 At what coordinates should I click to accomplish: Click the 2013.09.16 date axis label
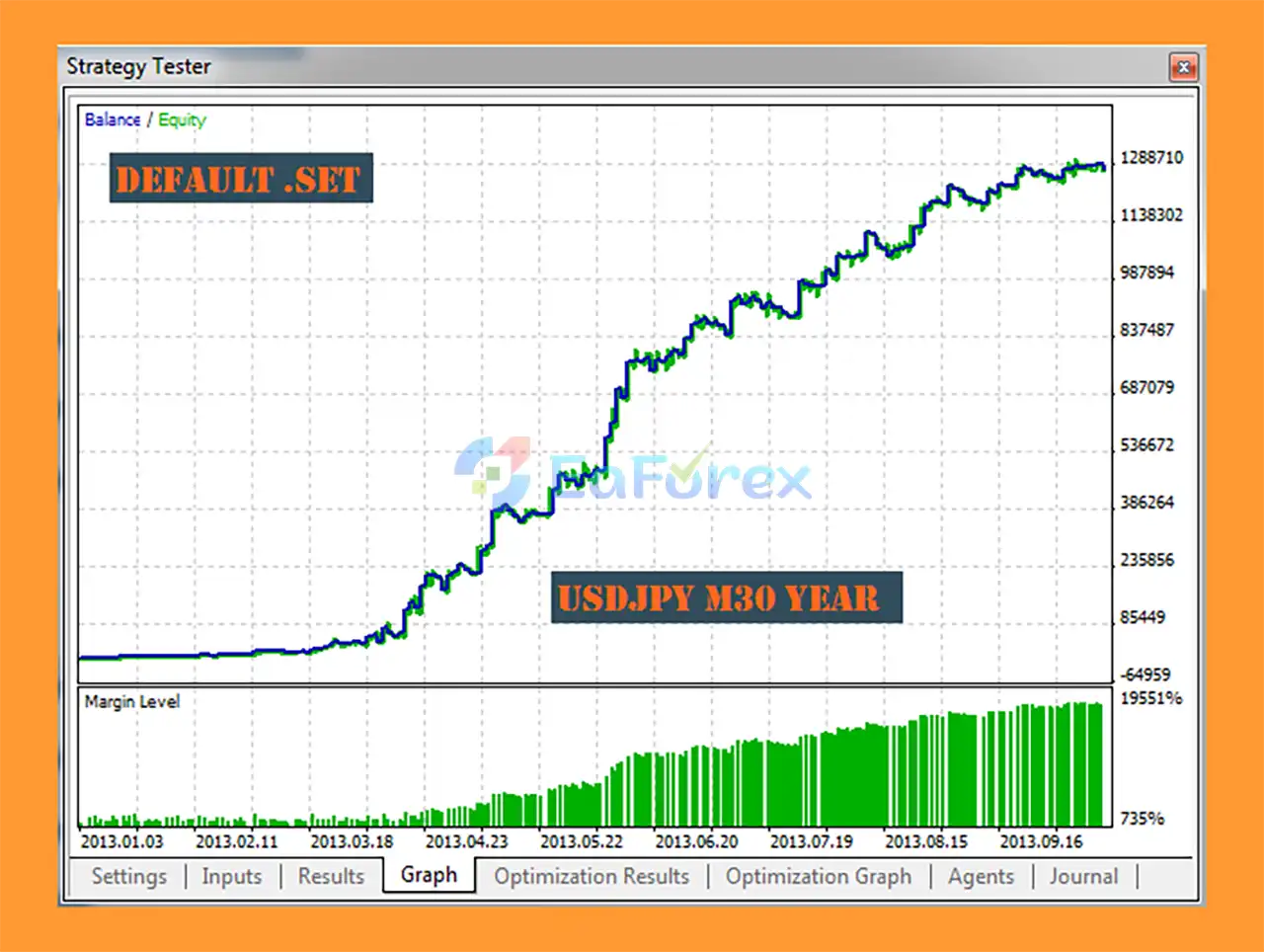click(1041, 841)
